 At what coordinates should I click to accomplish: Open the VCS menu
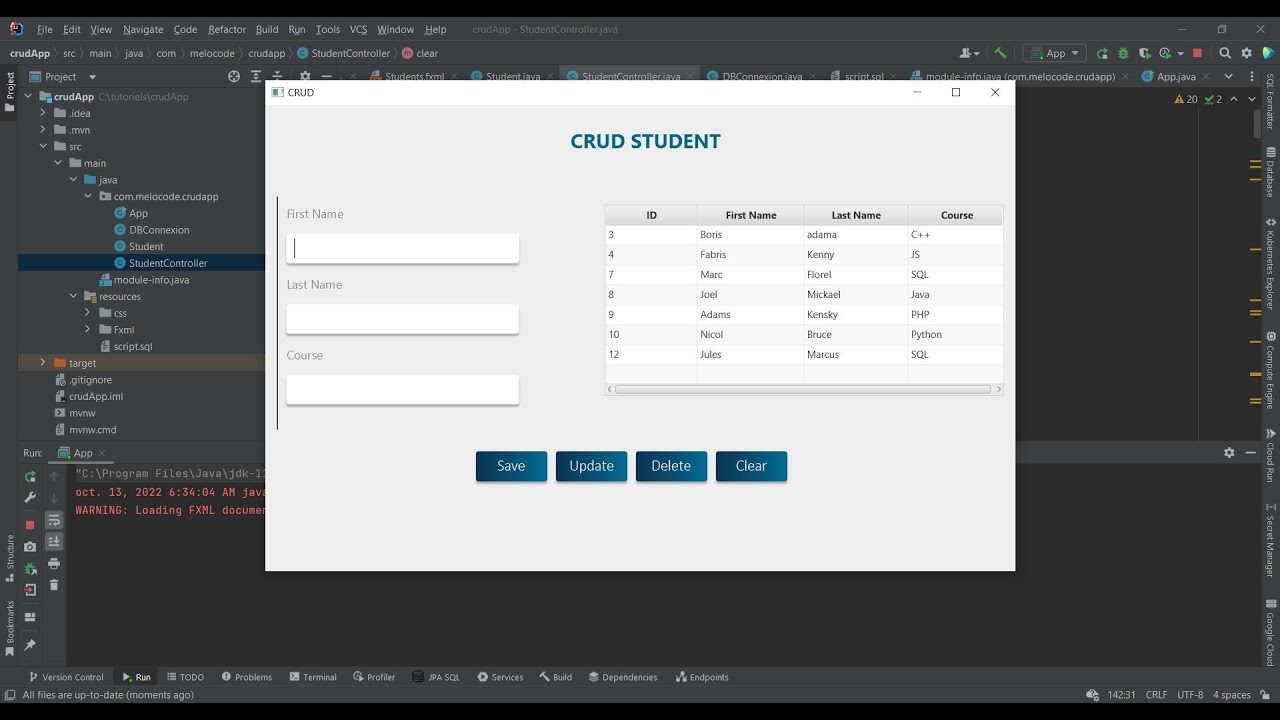(358, 29)
